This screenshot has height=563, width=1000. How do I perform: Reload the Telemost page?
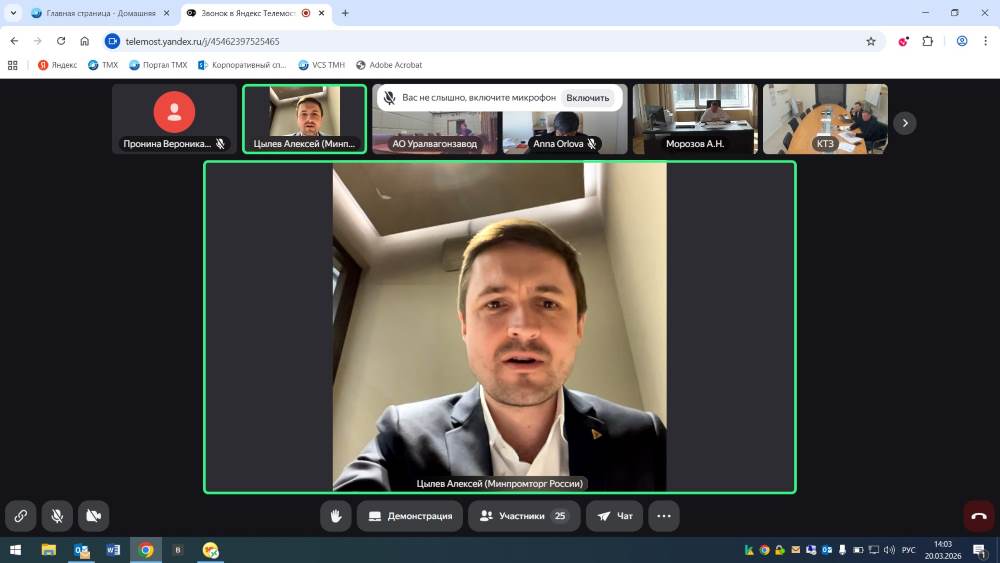(61, 41)
